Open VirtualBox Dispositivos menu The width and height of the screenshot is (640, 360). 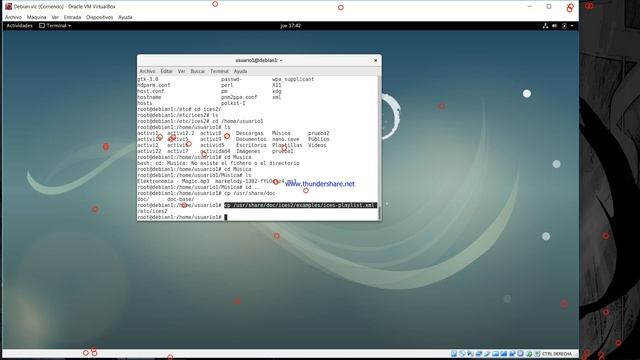100,17
